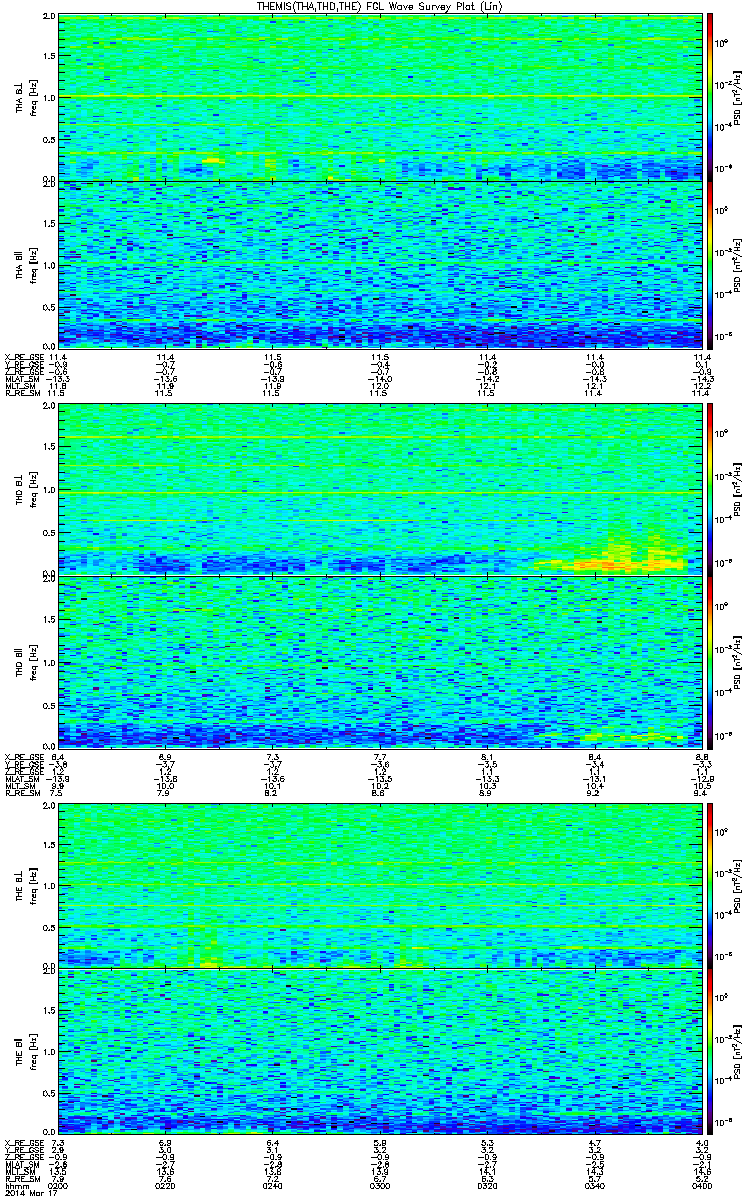The image size is (750, 1200).
Task: Click the THA B-perp color bar
Action: [711, 97]
